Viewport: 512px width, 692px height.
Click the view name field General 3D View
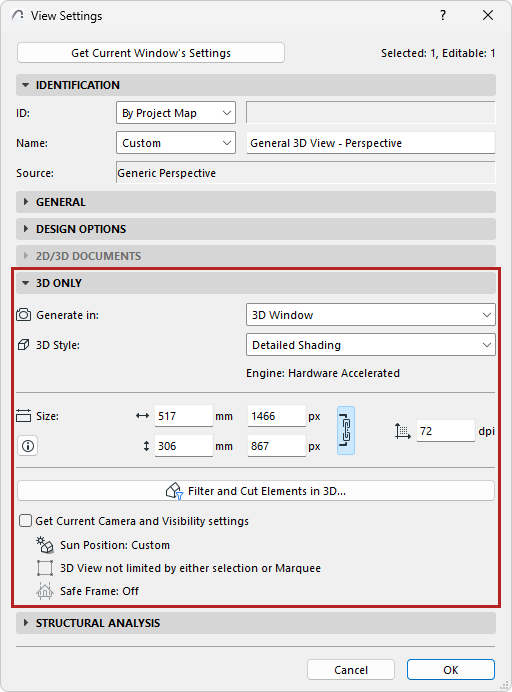371,143
